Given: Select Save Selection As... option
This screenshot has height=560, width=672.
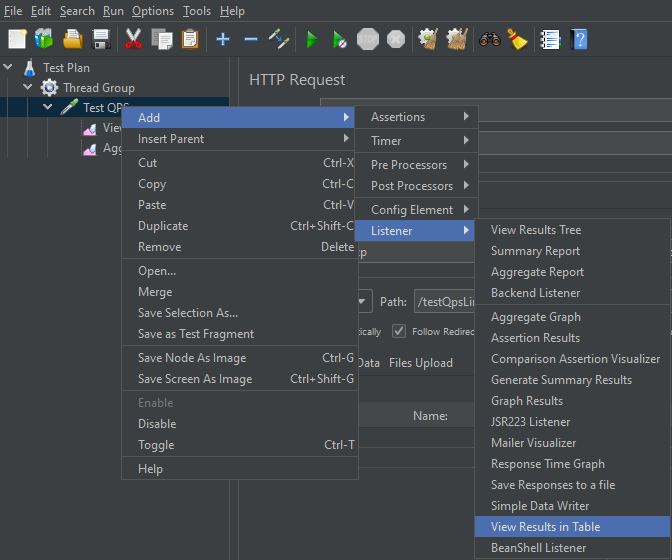Looking at the screenshot, I should (240, 313).
